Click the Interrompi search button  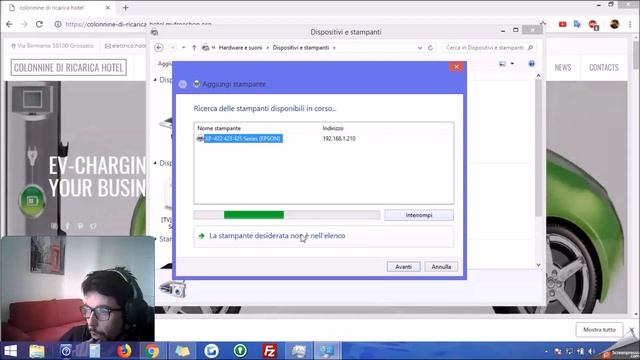click(419, 215)
